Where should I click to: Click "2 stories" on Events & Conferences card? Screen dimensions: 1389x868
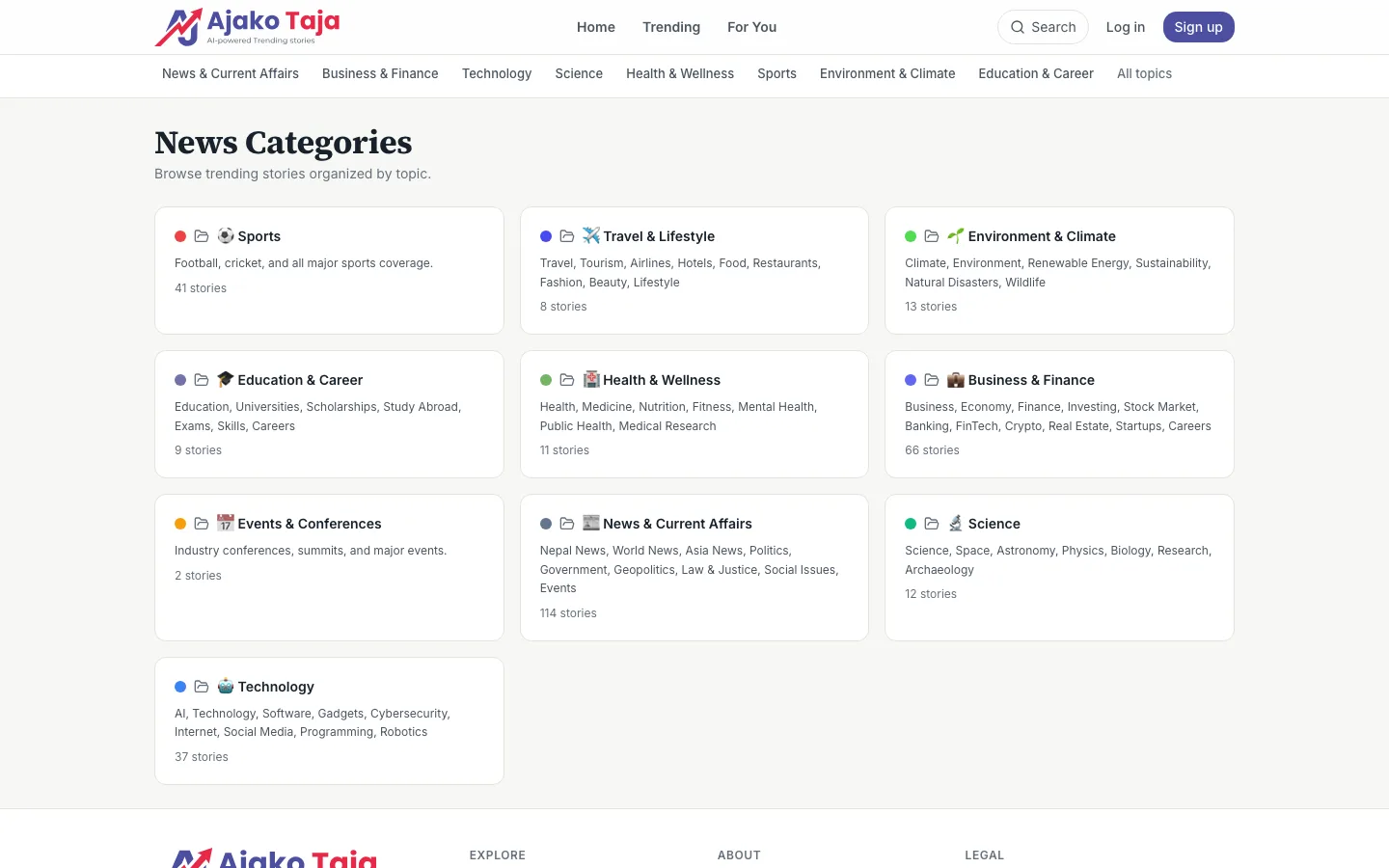pyautogui.click(x=198, y=576)
